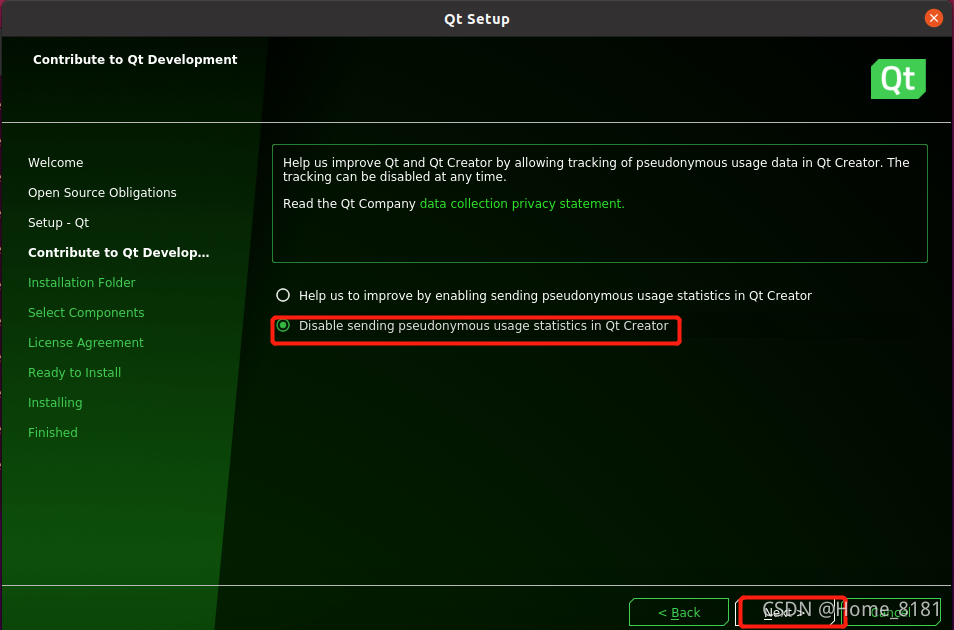954x630 pixels.
Task: Click the Qt logo icon
Action: click(898, 79)
